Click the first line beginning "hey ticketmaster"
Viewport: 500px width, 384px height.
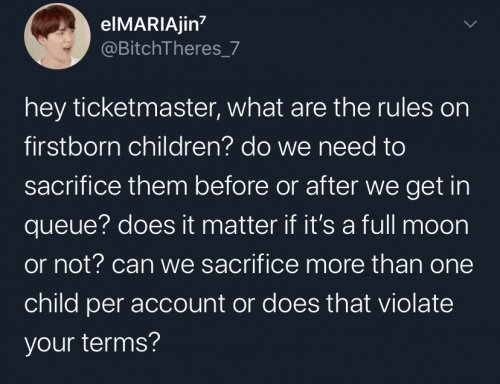click(247, 109)
